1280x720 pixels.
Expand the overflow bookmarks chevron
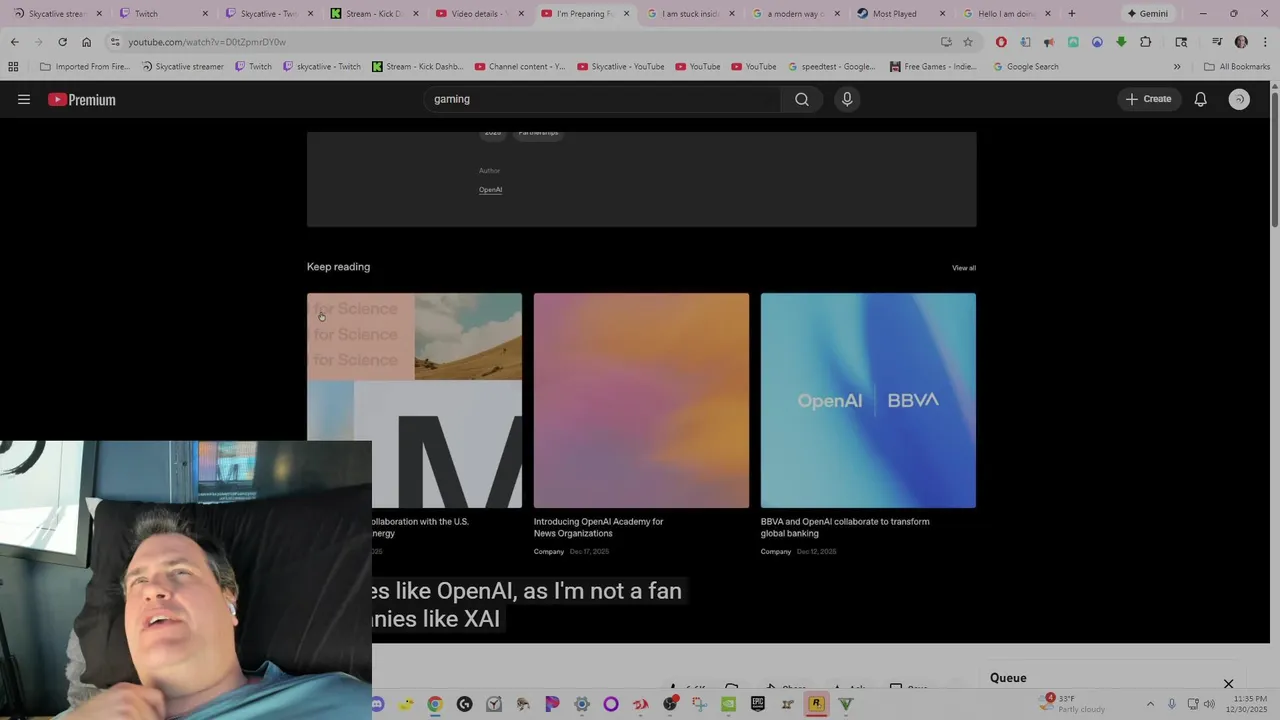pyautogui.click(x=1177, y=67)
